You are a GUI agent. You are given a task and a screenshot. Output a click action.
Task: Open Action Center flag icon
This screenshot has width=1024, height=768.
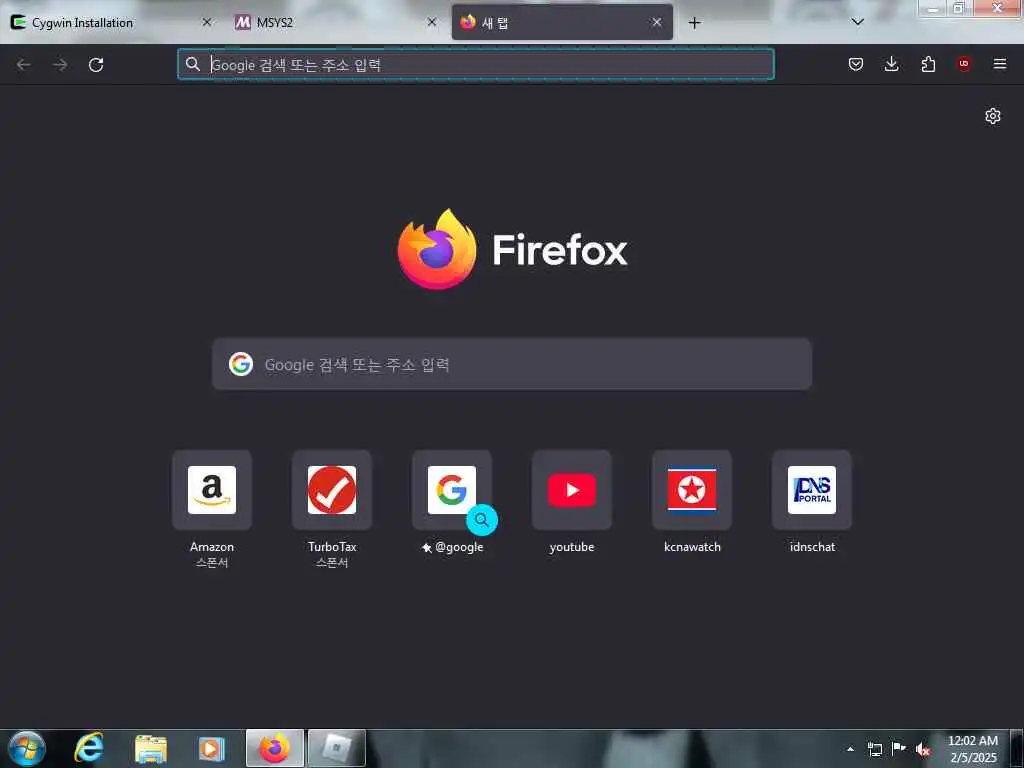coord(899,748)
